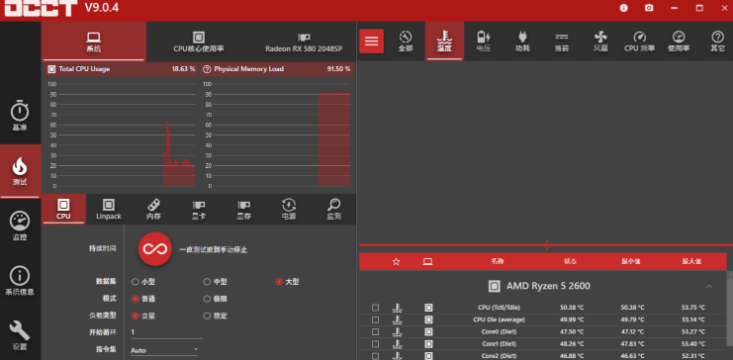The width and height of the screenshot is (733, 360).
Task: Open the 基准 benchmark stopwatch section
Action: click(x=20, y=115)
